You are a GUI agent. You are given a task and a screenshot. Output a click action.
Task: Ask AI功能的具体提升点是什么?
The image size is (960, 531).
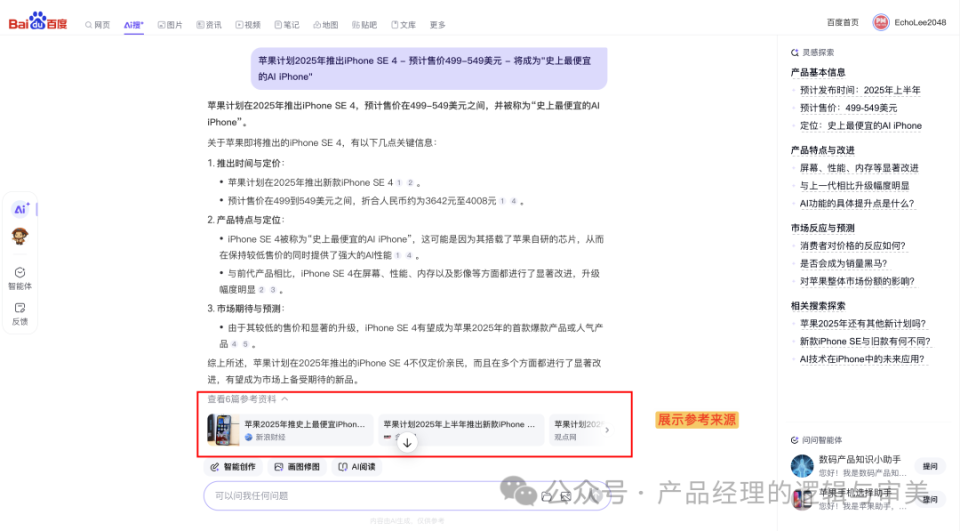[x=857, y=204]
